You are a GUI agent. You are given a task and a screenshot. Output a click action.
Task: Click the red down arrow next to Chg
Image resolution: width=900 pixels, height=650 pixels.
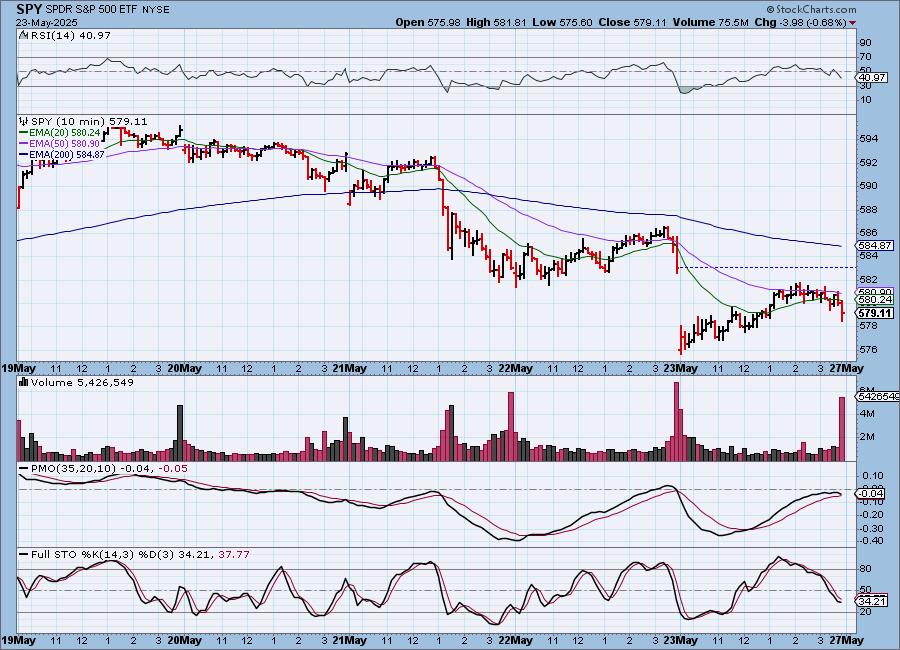pyautogui.click(x=852, y=22)
